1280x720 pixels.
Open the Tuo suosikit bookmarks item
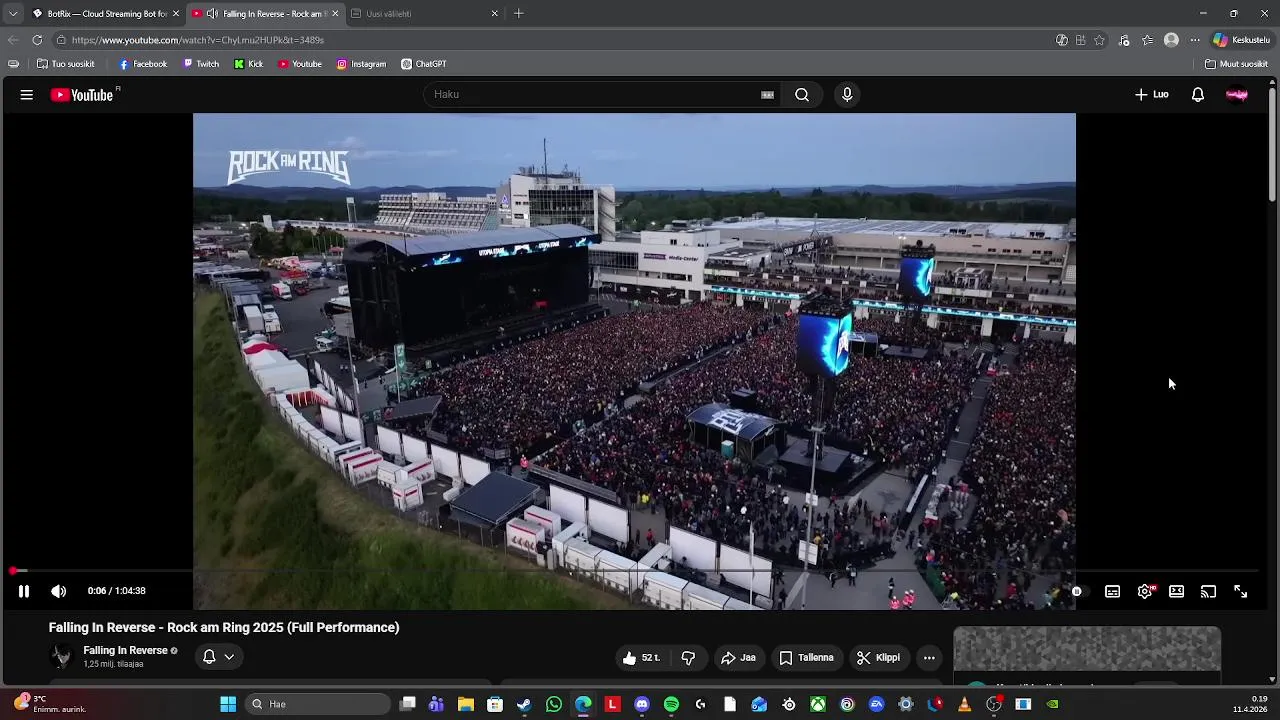pyautogui.click(x=66, y=64)
